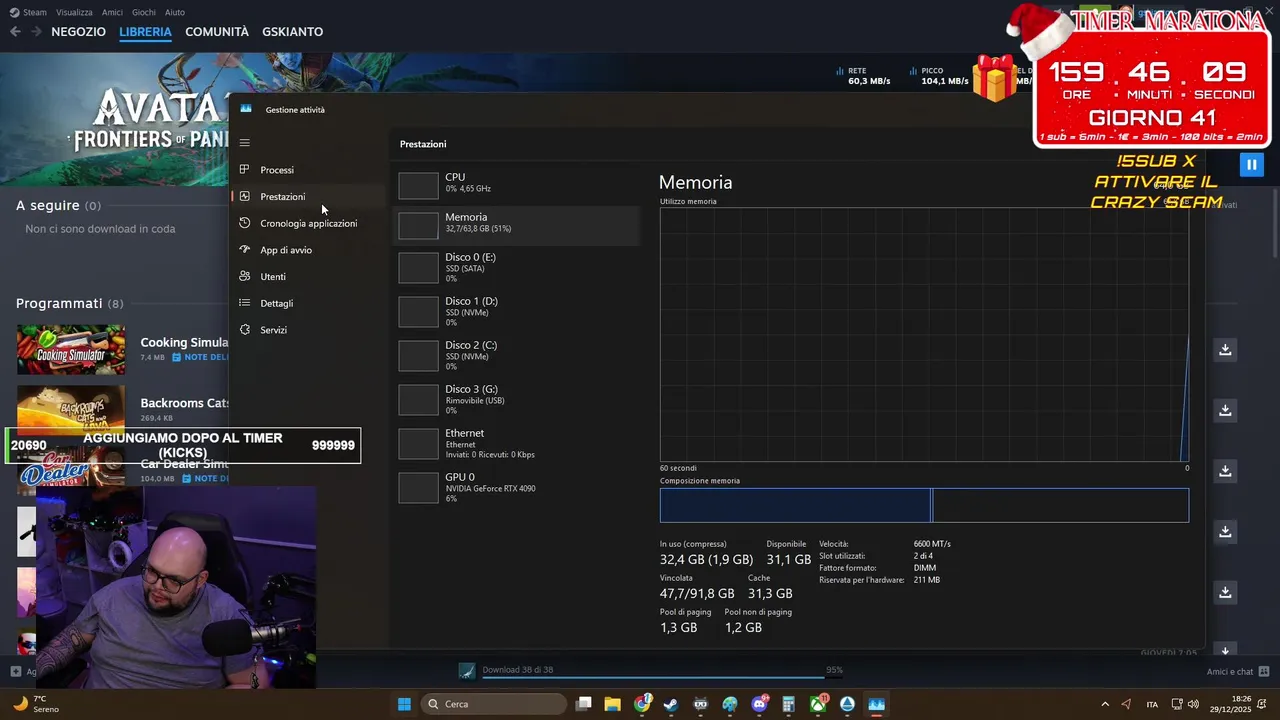Switch to NEGOZIO tab in Steam

(x=78, y=32)
